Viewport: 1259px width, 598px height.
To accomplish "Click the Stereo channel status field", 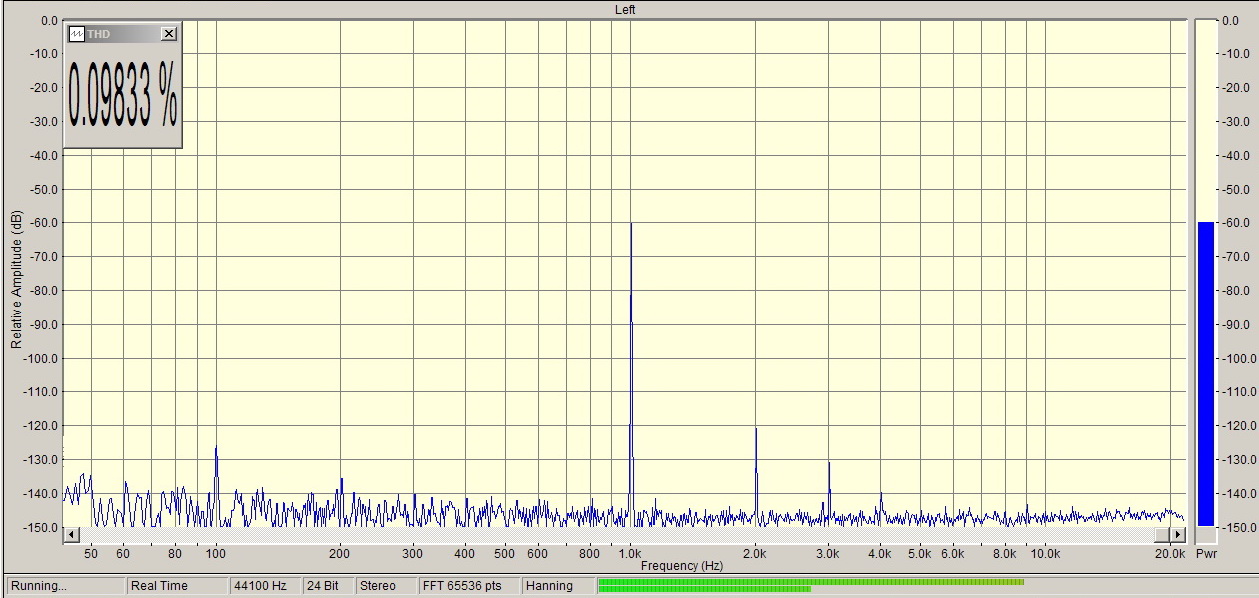I will 386,586.
